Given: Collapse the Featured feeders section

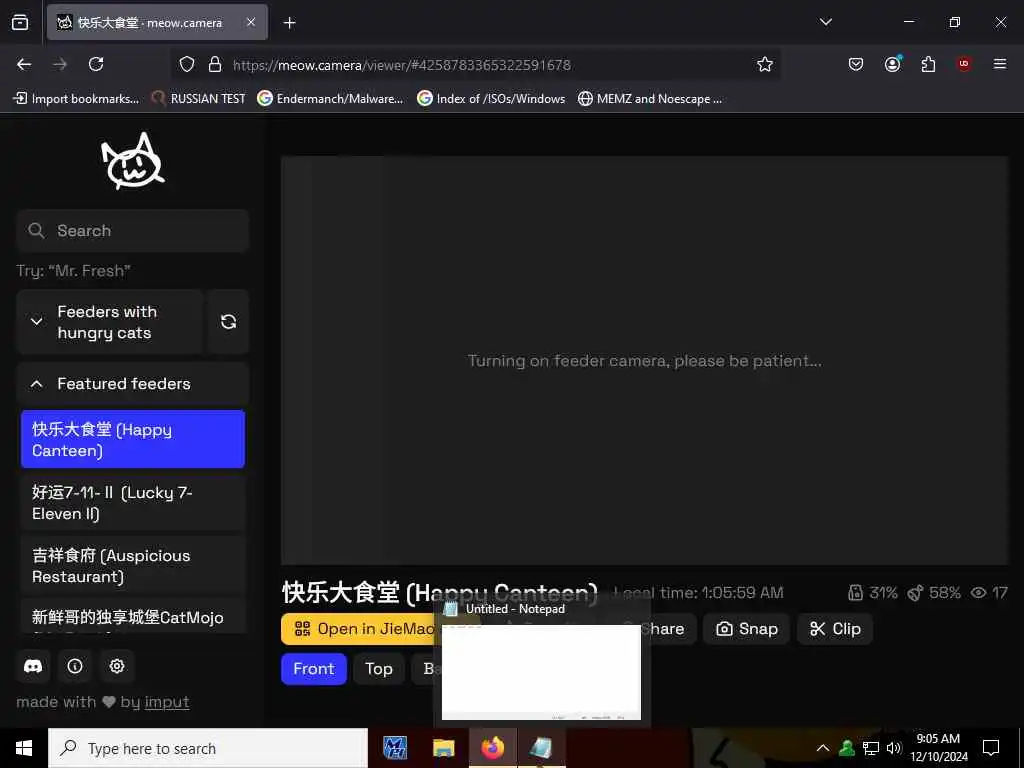Looking at the screenshot, I should (x=133, y=383).
